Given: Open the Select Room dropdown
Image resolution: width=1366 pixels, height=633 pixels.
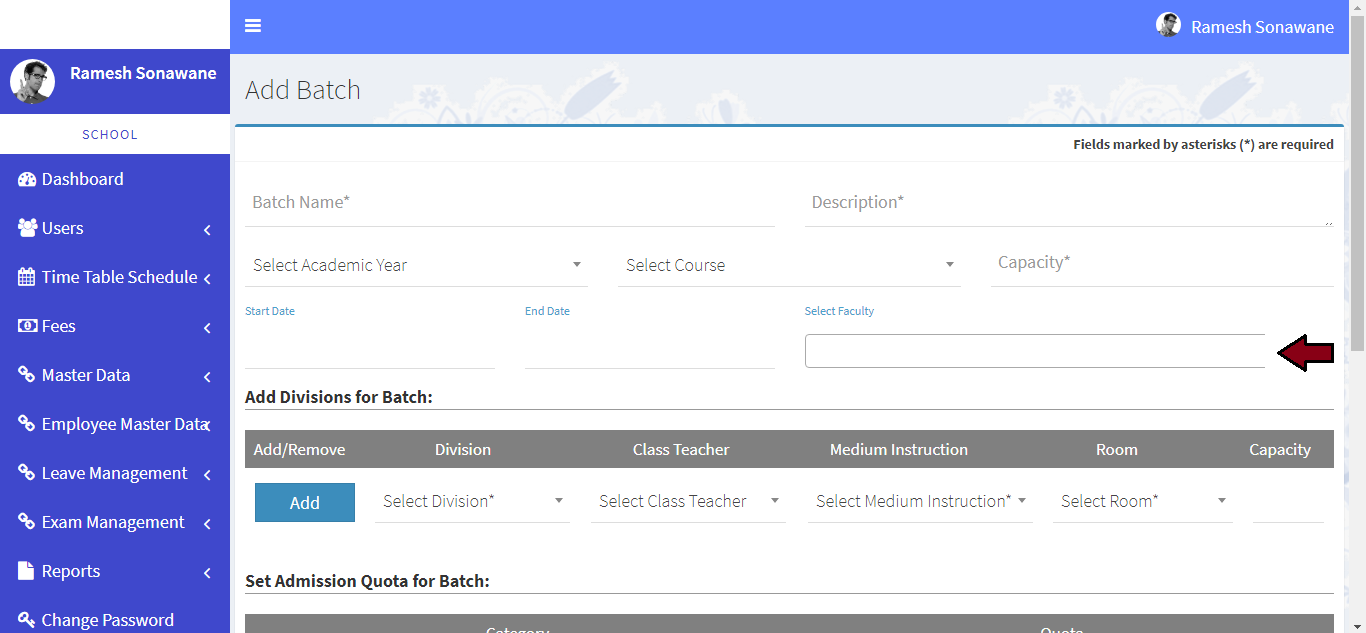Looking at the screenshot, I should click(1142, 501).
